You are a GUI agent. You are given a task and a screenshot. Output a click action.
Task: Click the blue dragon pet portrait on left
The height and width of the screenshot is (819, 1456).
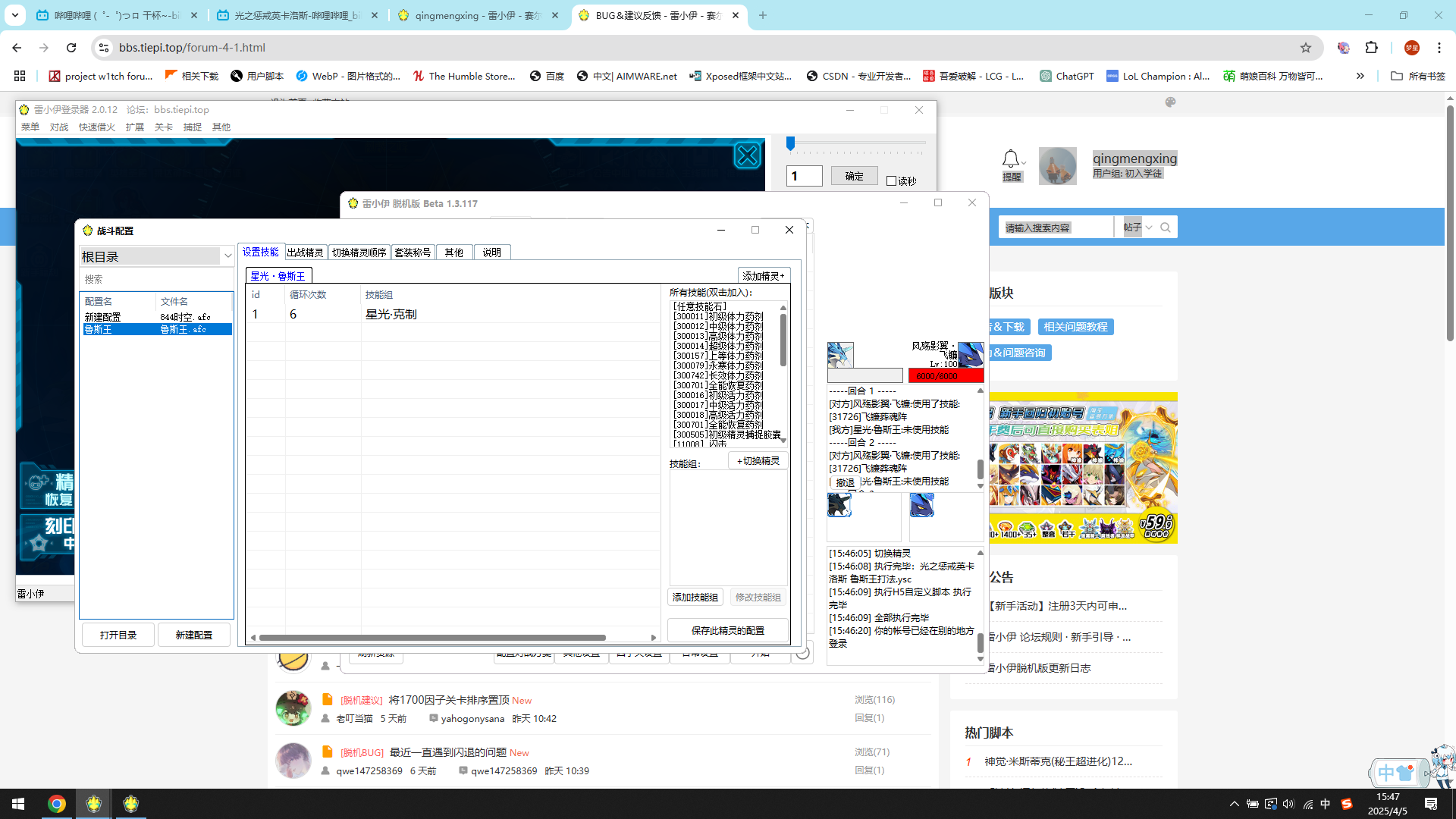click(840, 355)
